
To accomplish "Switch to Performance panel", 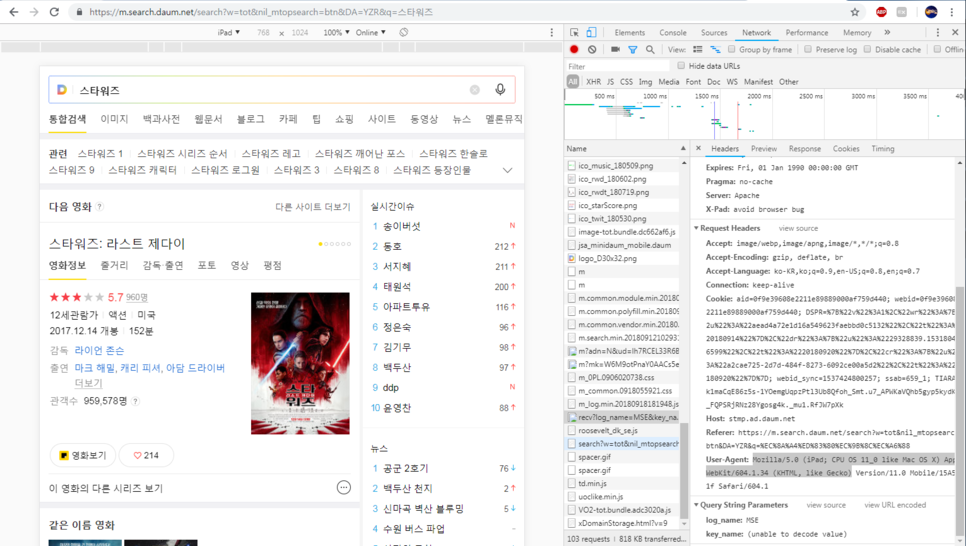I will pyautogui.click(x=806, y=33).
